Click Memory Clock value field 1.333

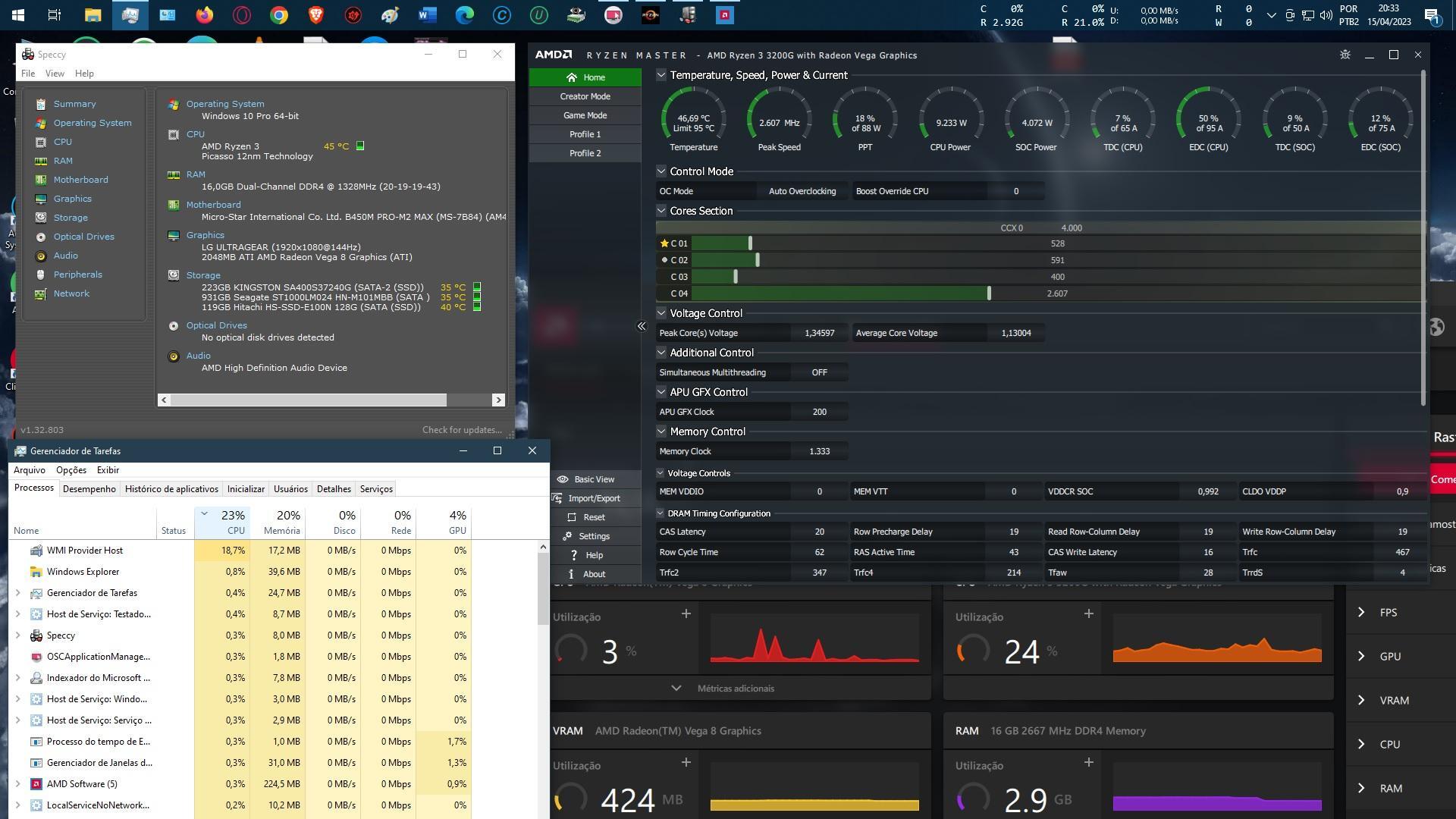(x=819, y=451)
